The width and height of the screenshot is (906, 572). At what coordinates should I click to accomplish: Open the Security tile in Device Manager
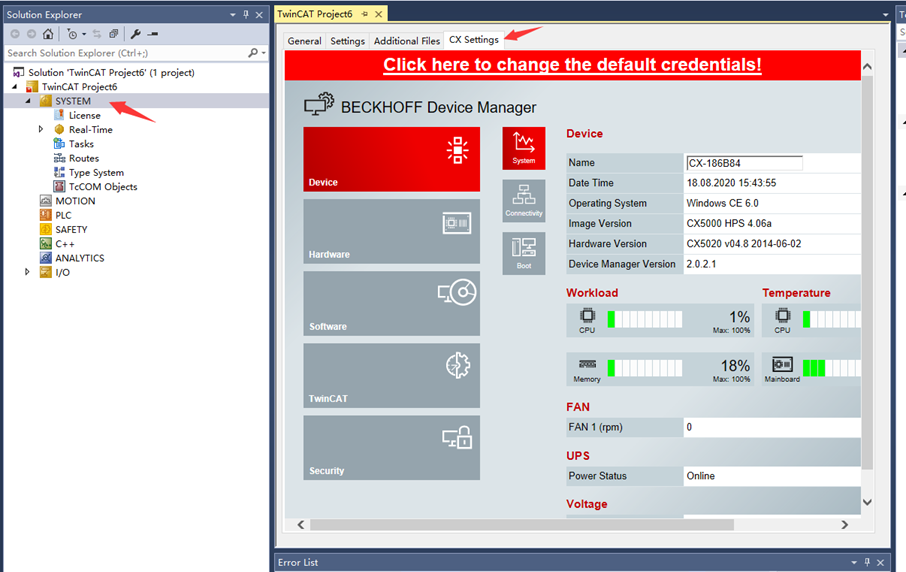[392, 448]
